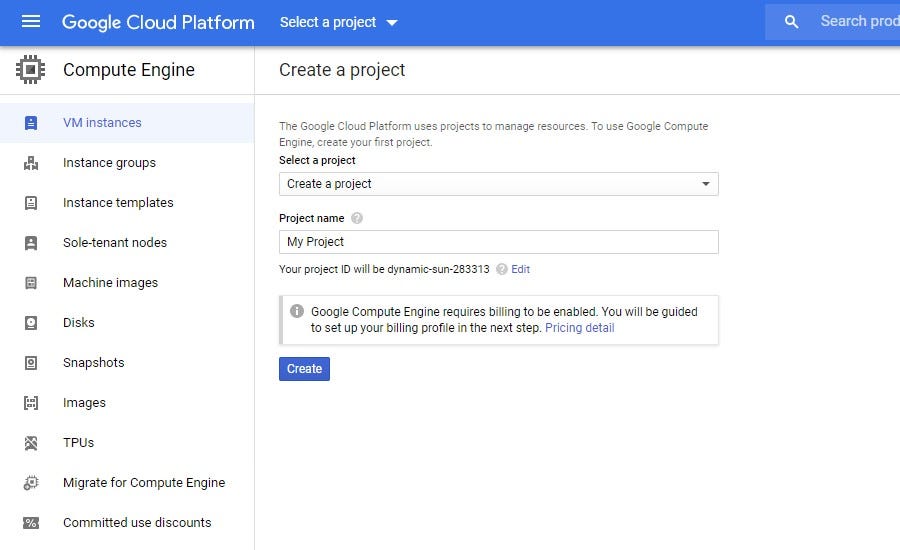Click the Compute Engine sidebar heading

point(129,69)
